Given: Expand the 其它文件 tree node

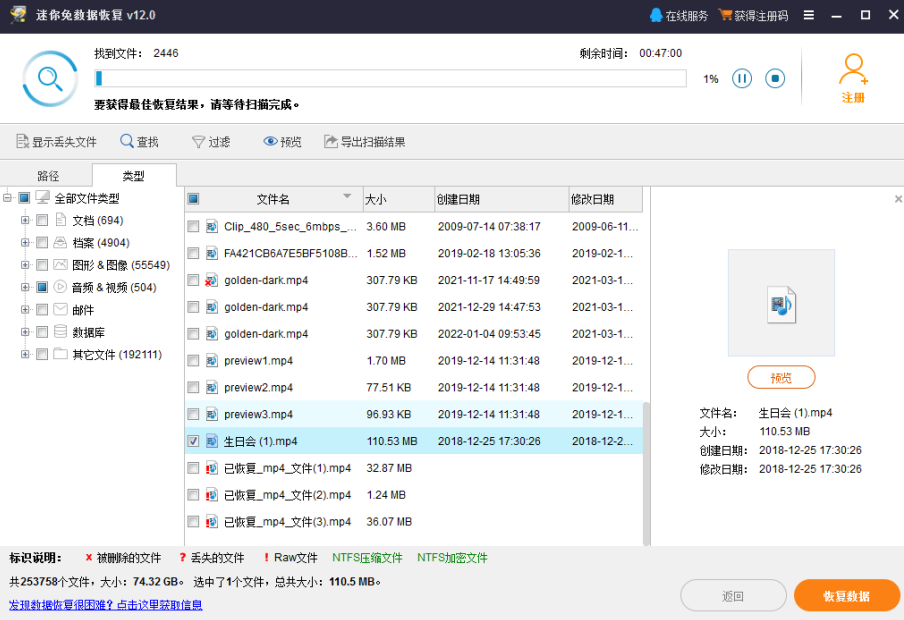Looking at the screenshot, I should click(x=25, y=354).
